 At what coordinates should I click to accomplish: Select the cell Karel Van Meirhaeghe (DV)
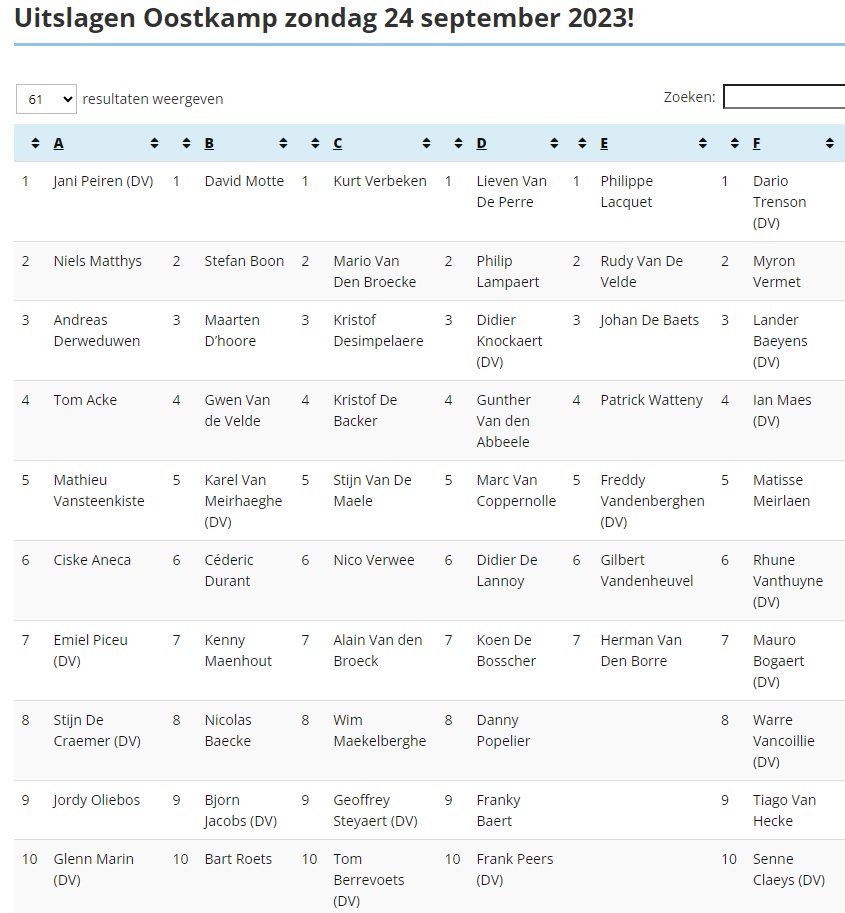point(243,501)
